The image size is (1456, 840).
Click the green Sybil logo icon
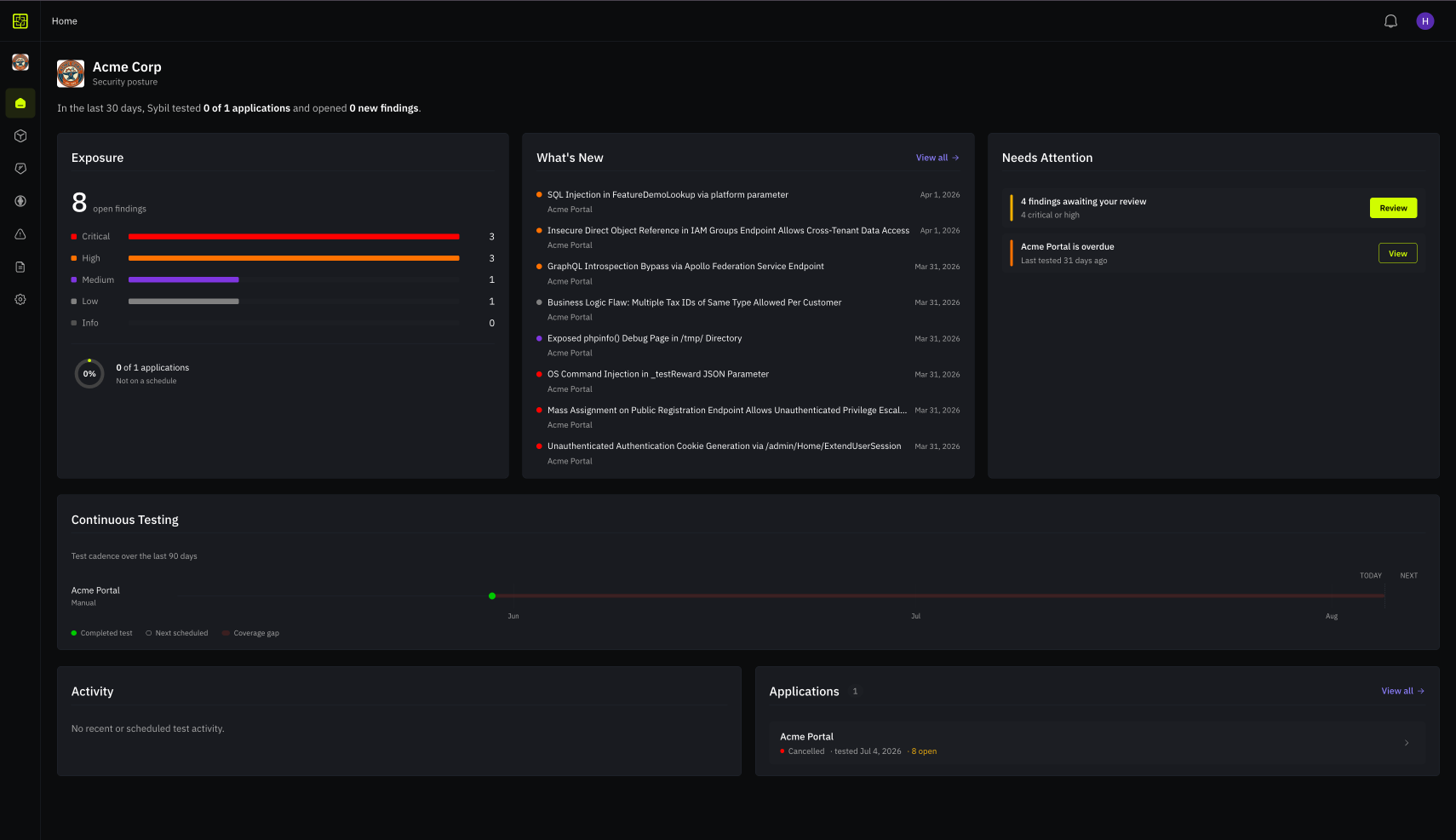point(20,21)
